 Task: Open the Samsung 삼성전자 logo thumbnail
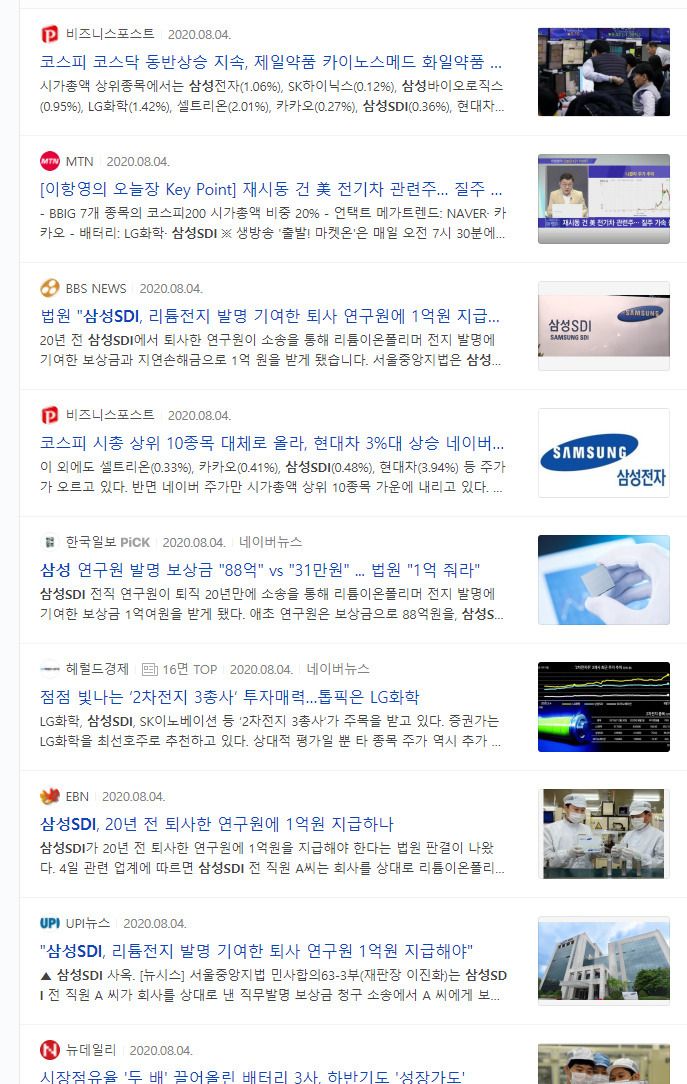click(x=603, y=454)
